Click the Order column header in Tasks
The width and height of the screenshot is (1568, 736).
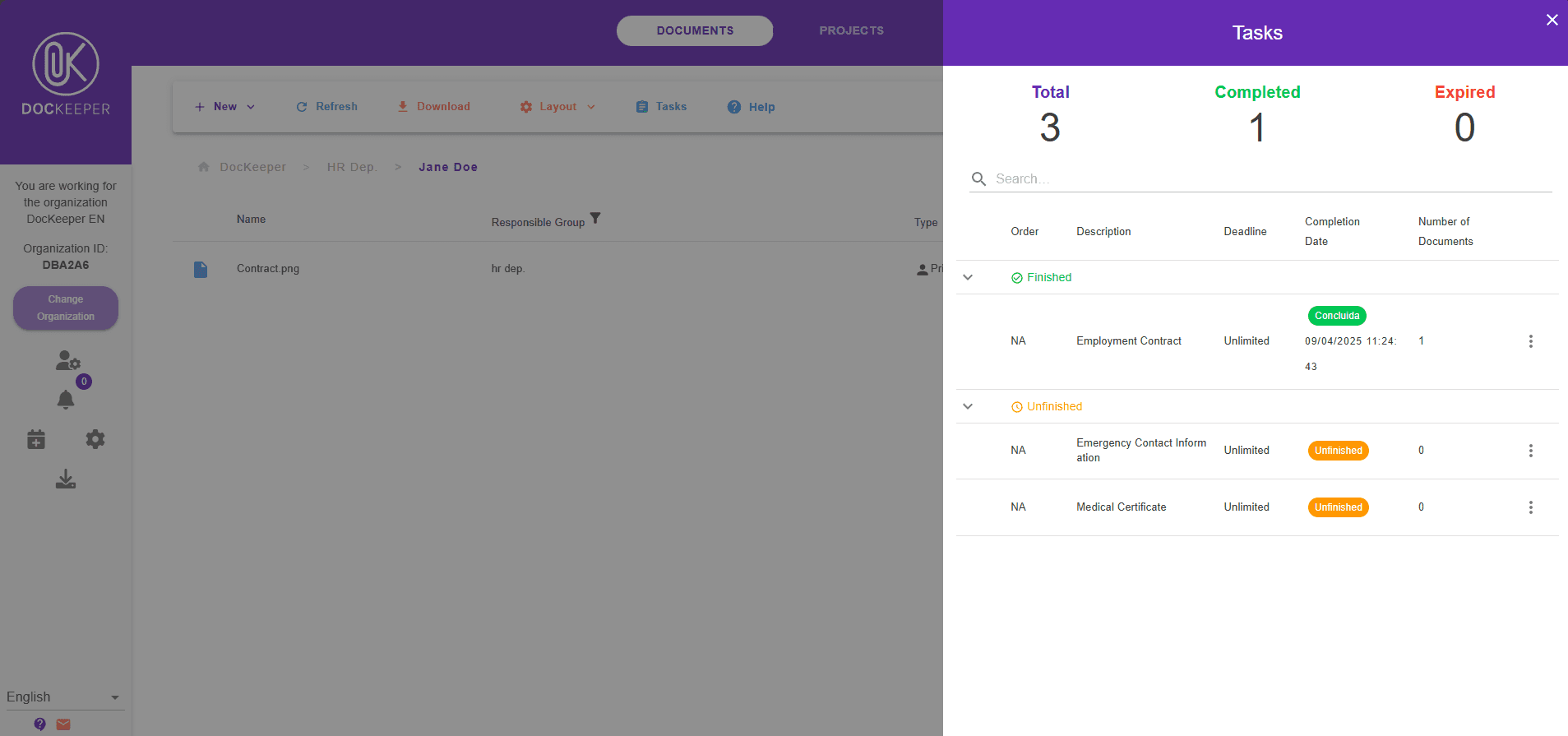1025,232
